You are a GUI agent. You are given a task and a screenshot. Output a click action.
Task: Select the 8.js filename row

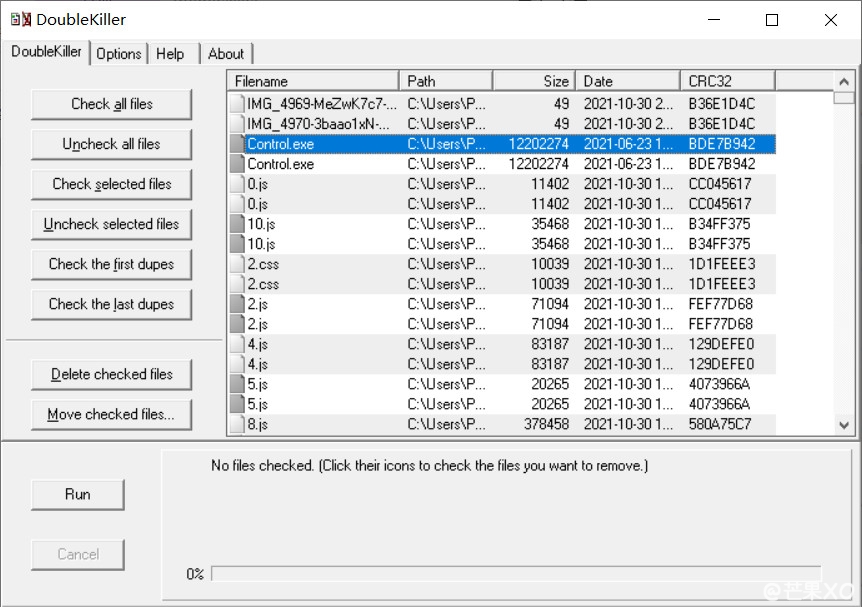tap(257, 424)
